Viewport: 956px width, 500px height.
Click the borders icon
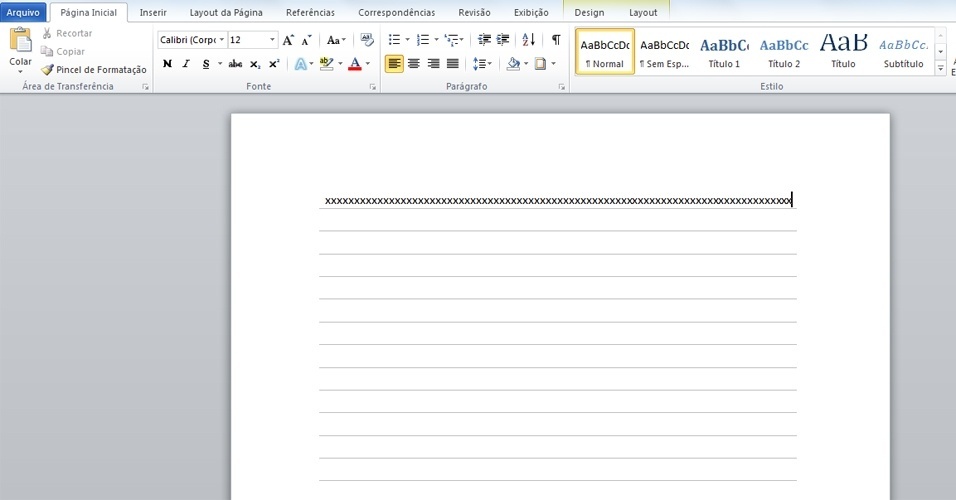[540, 63]
